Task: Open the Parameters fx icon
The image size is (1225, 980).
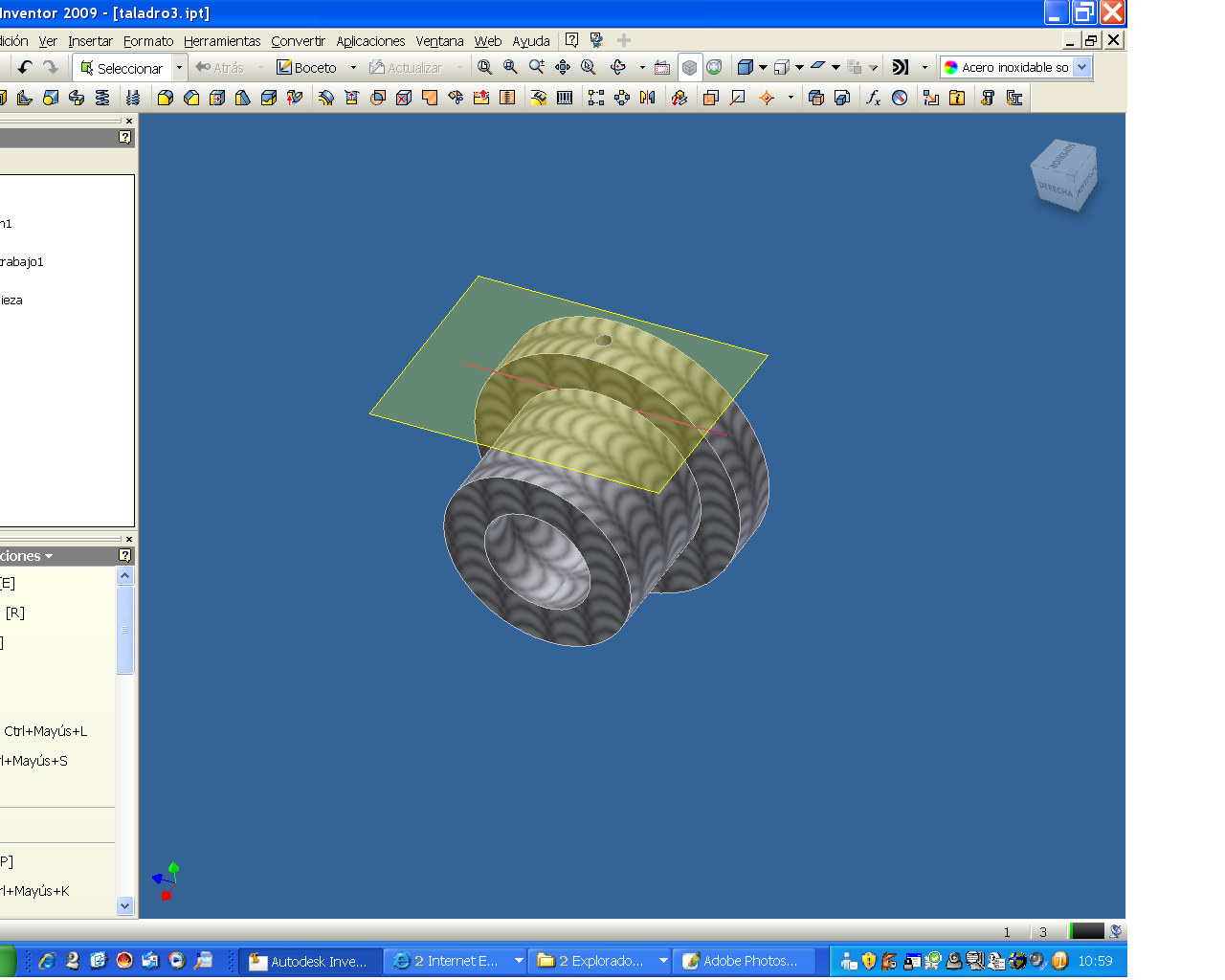Action: coord(873,98)
